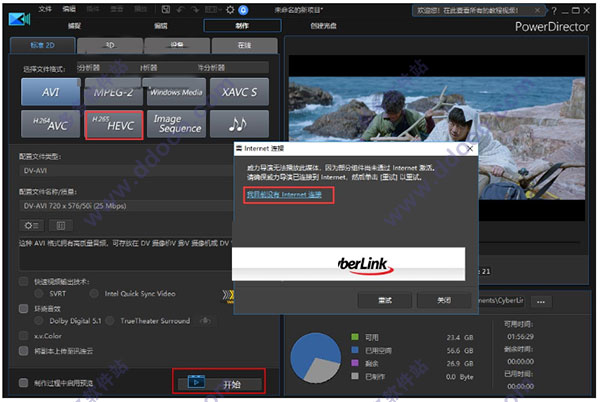Click the blue notification bell icon
The height and width of the screenshot is (402, 600).
pos(243,10)
